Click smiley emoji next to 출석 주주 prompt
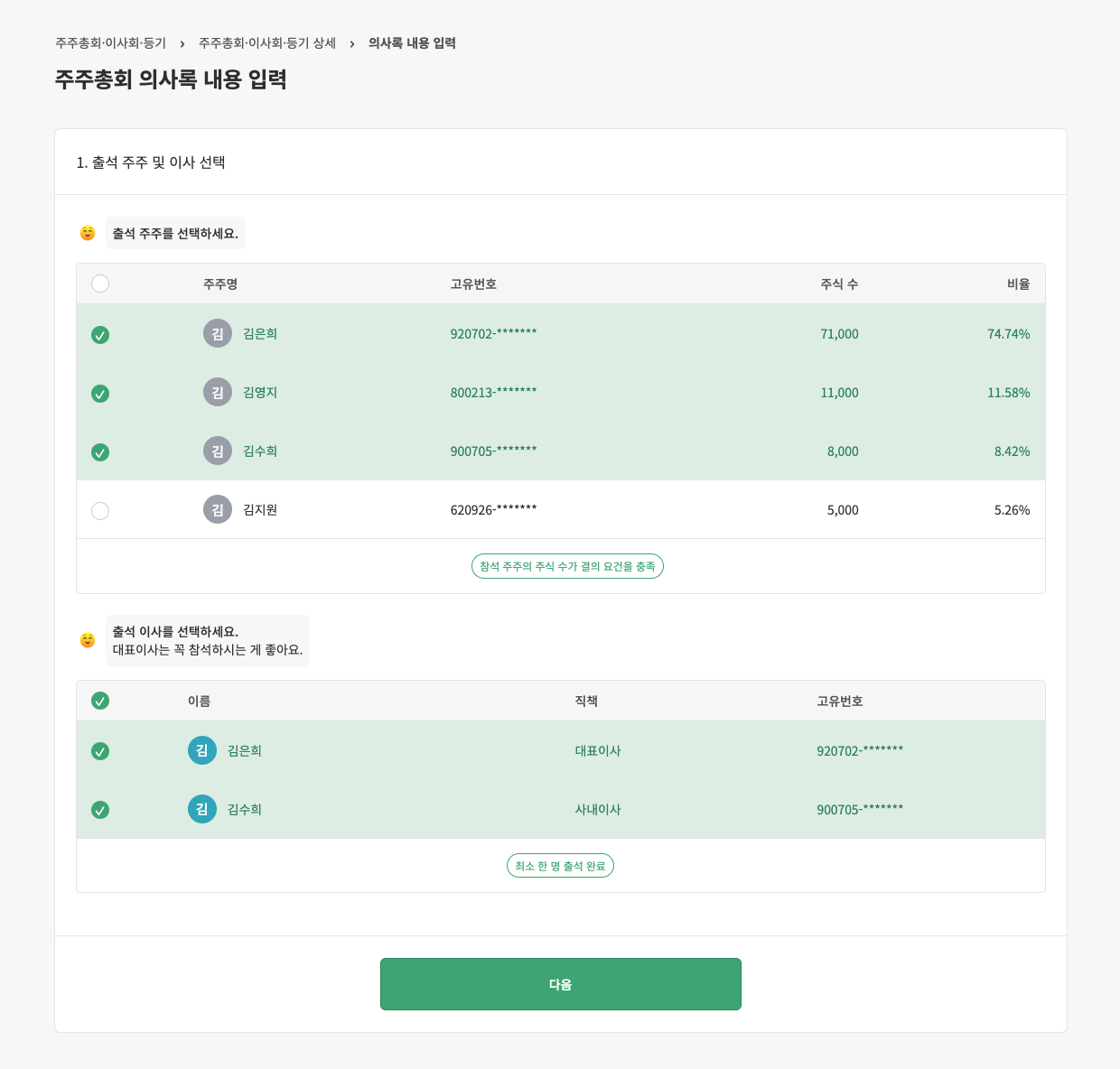Screen dimensions: 1120x1069 tap(88, 233)
